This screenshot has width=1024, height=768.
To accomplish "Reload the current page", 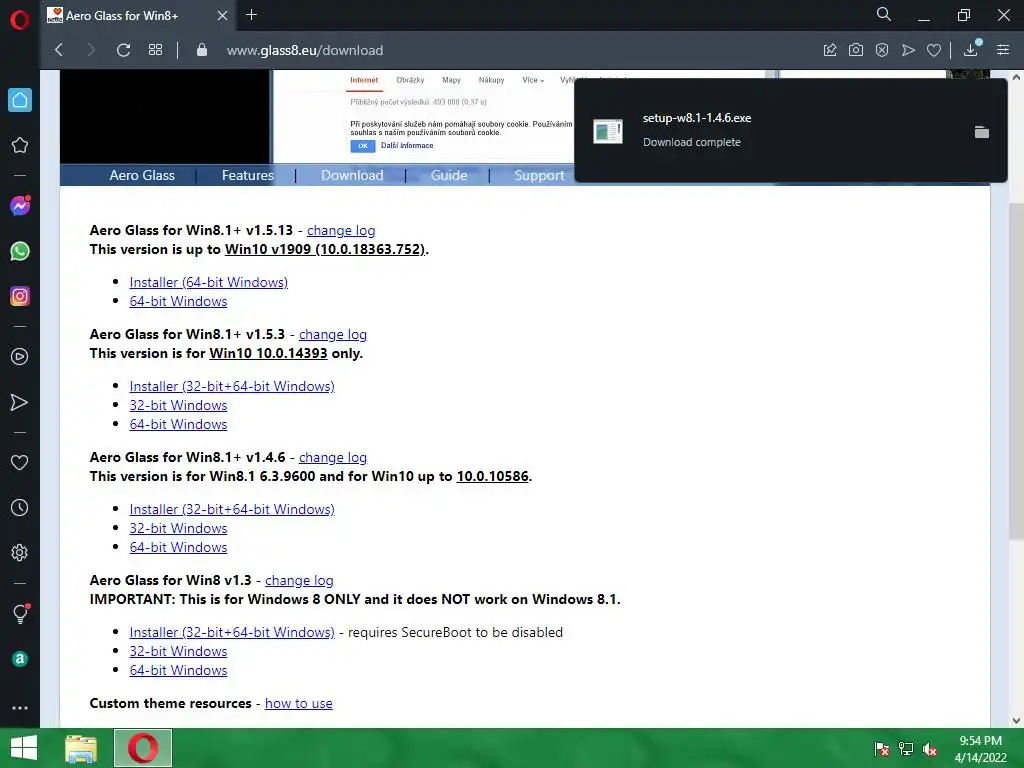I will point(123,50).
